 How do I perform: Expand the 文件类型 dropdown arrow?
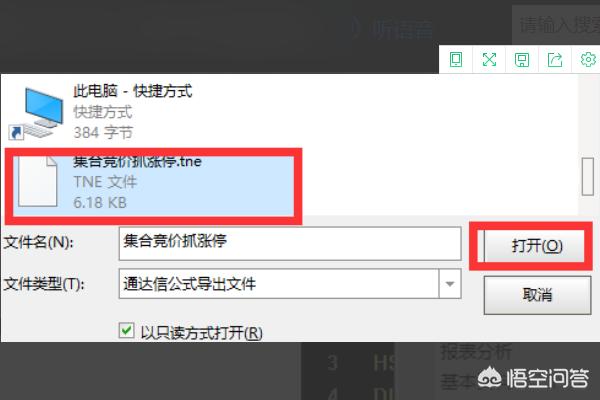(450, 284)
